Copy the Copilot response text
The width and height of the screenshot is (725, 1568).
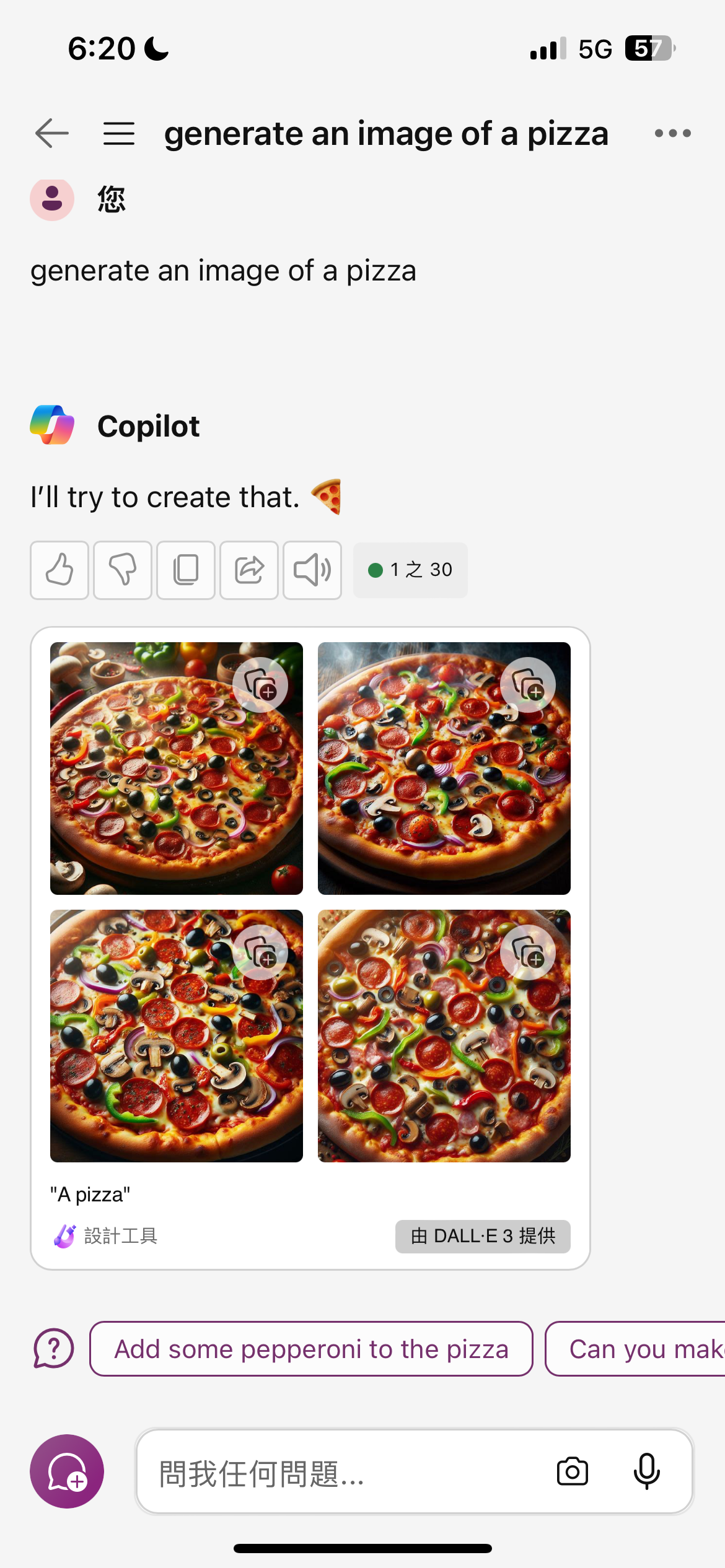pyautogui.click(x=186, y=570)
